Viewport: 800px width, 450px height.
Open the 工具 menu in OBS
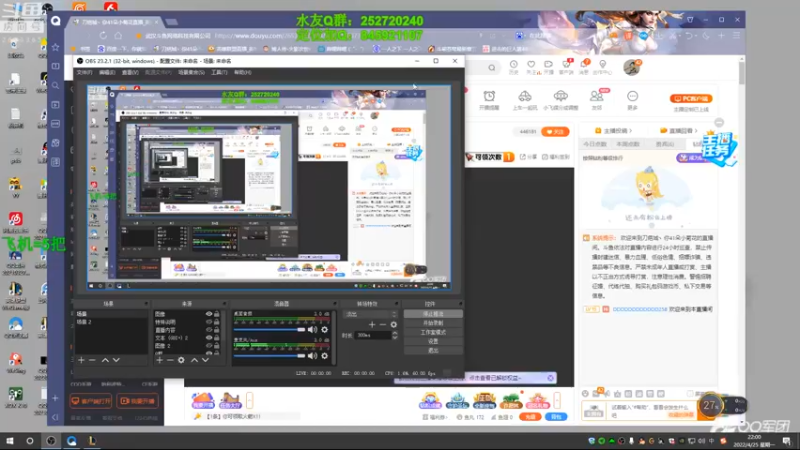click(x=219, y=73)
